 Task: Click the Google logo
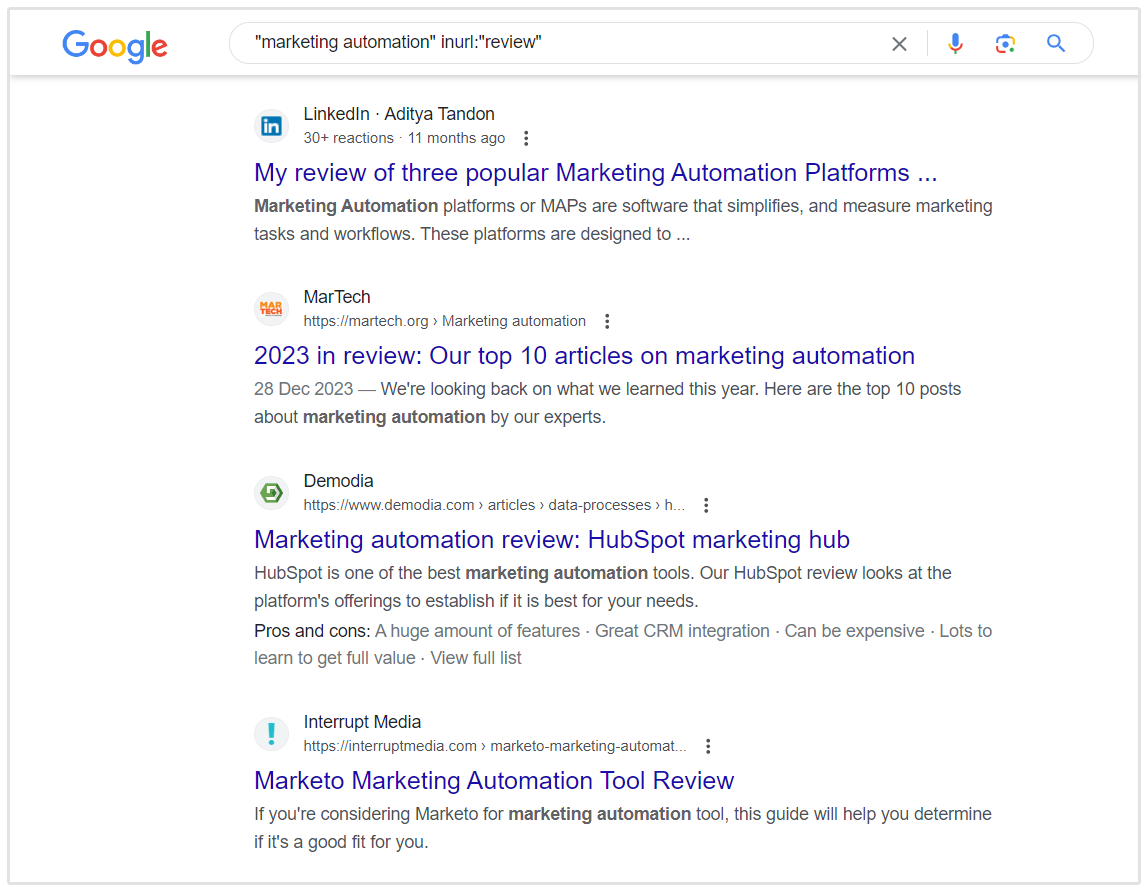coord(115,45)
